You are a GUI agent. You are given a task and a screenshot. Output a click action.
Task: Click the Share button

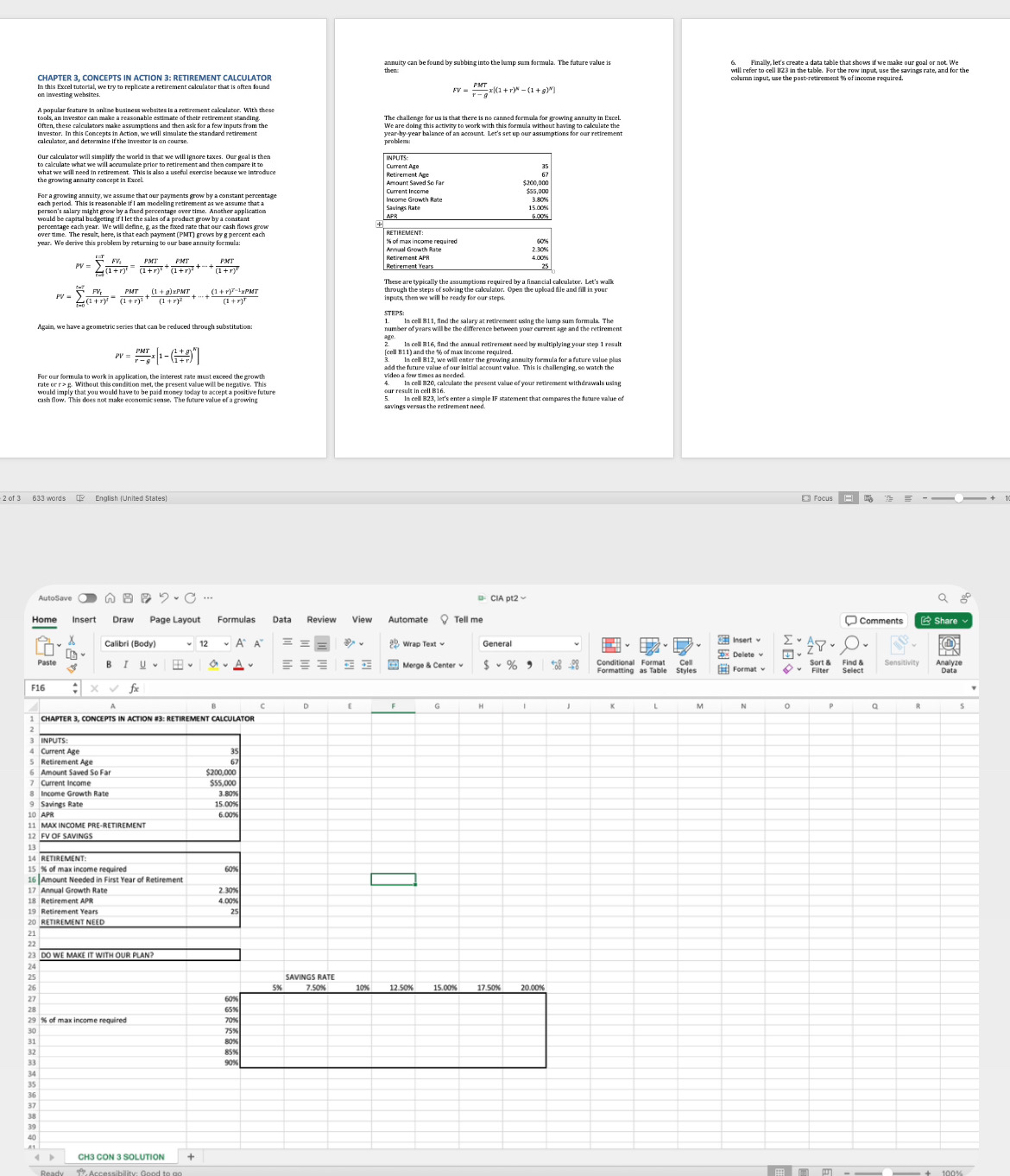coord(943,620)
